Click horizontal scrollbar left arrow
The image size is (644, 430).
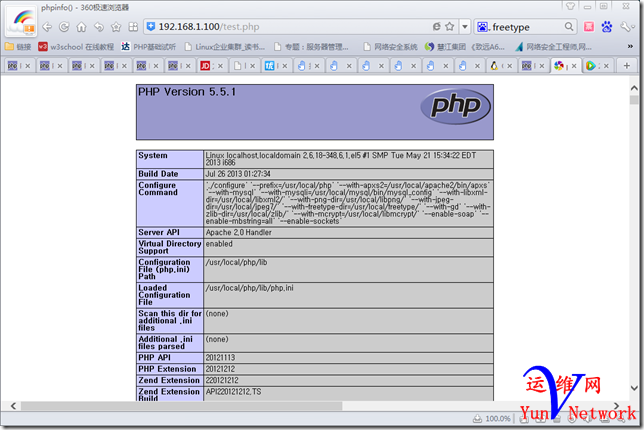(13, 406)
